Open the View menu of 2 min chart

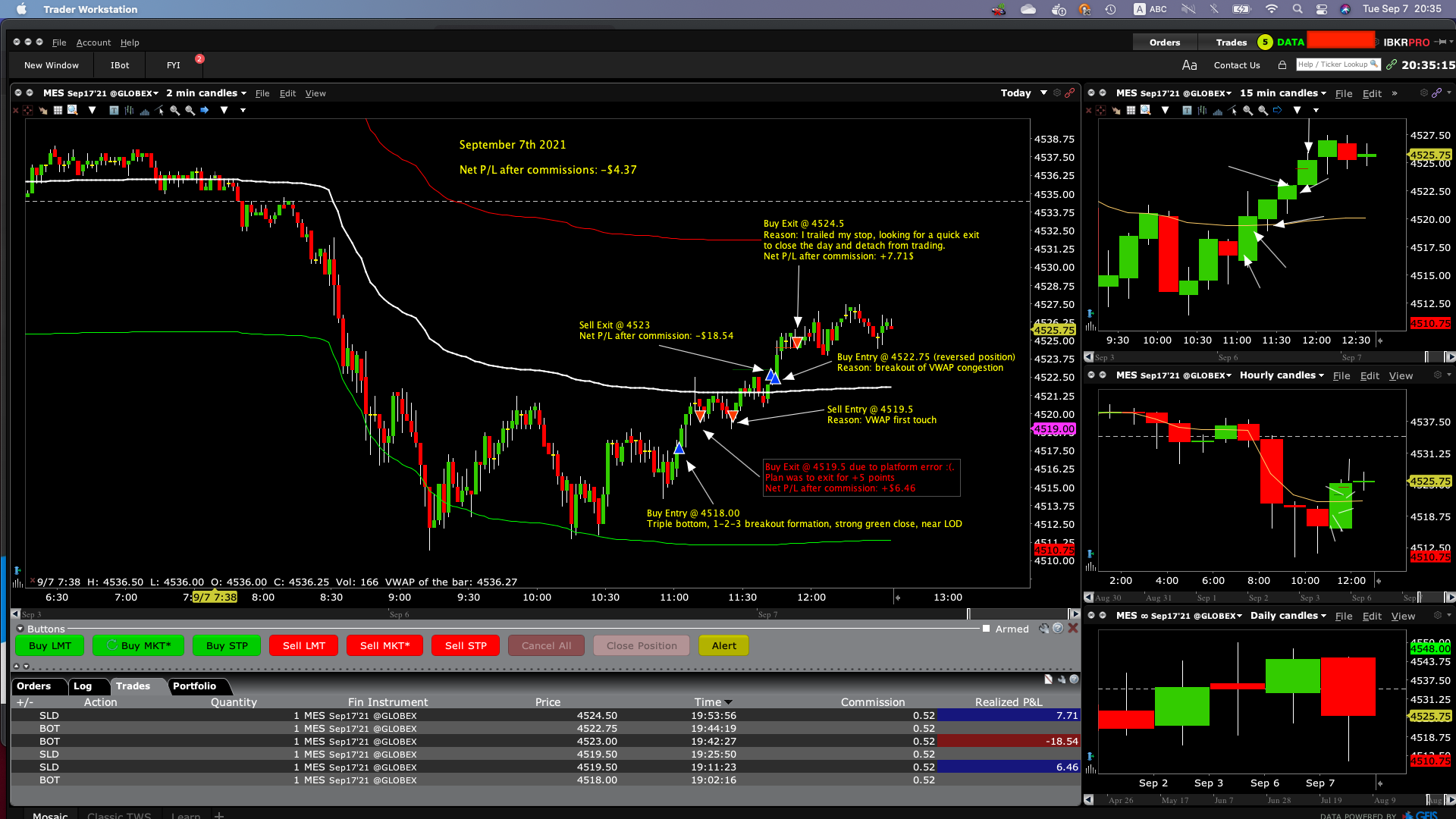pyautogui.click(x=315, y=93)
